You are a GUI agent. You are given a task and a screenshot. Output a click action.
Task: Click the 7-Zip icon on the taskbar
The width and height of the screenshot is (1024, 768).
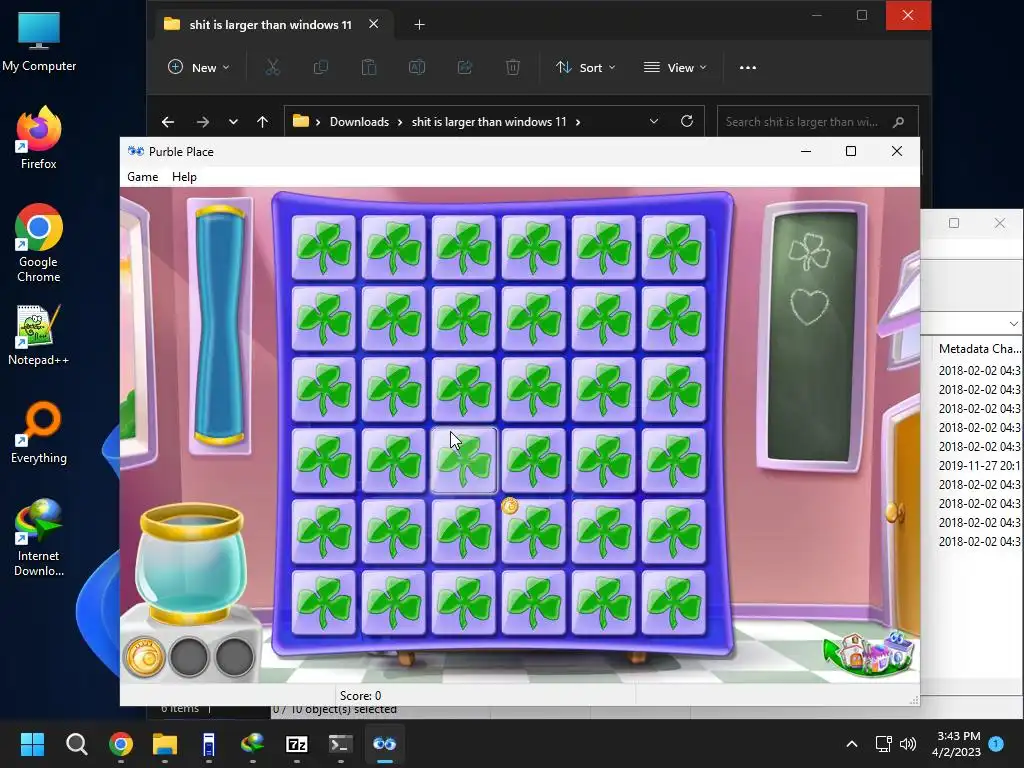[296, 744]
